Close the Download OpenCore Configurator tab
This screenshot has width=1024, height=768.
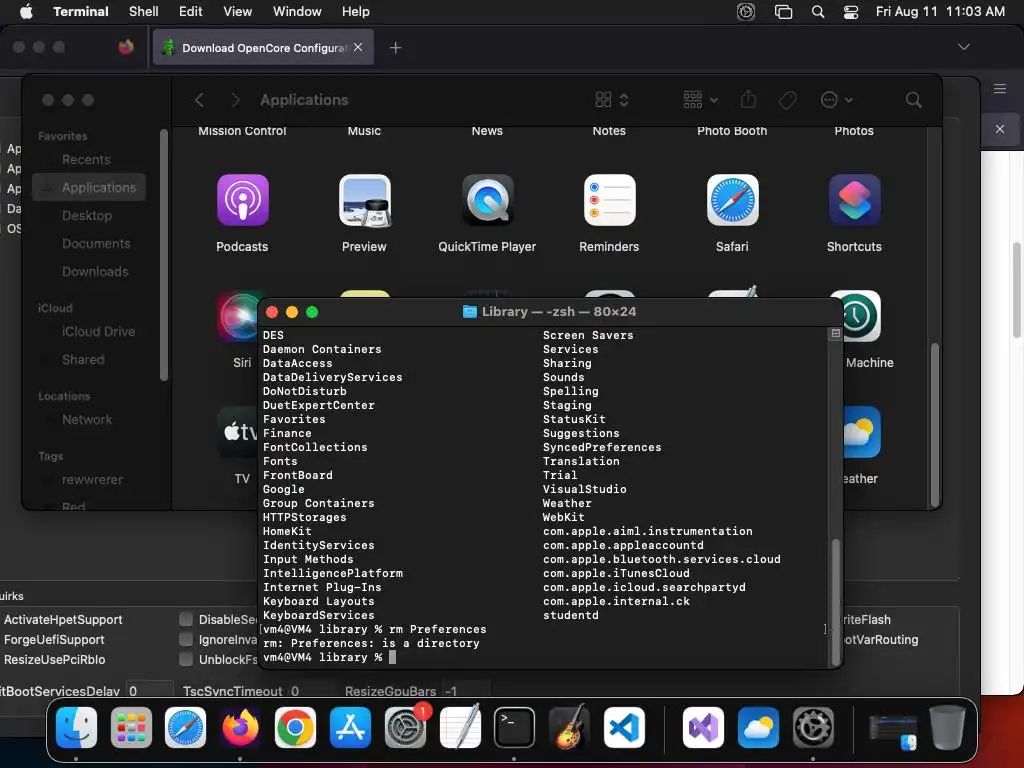click(358, 47)
